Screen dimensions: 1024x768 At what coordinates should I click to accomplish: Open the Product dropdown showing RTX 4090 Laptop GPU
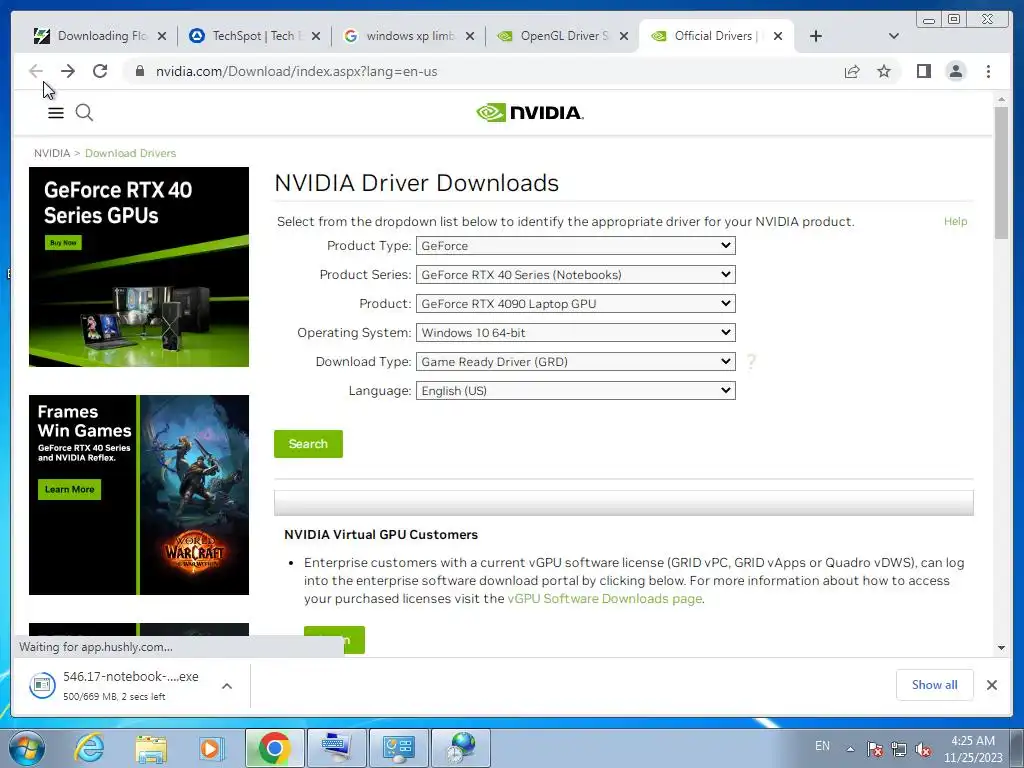(575, 304)
